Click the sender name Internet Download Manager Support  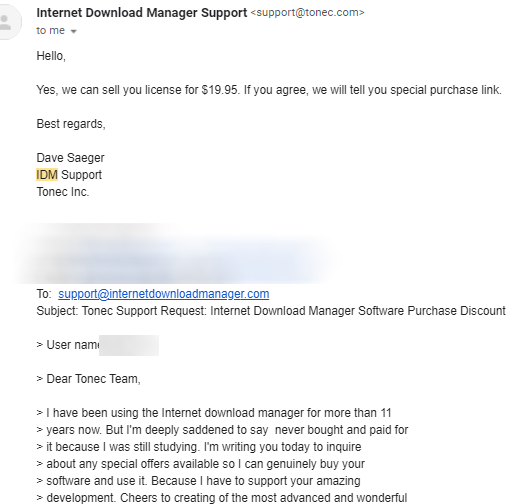(x=142, y=13)
